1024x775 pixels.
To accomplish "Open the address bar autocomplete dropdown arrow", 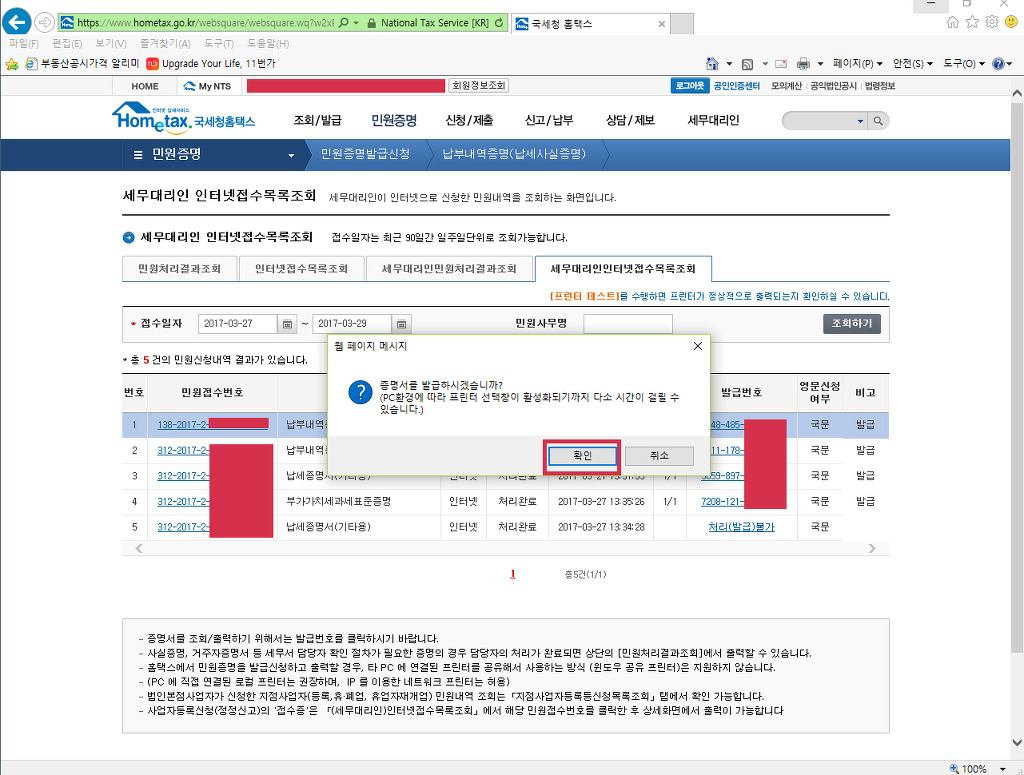I will tap(357, 23).
